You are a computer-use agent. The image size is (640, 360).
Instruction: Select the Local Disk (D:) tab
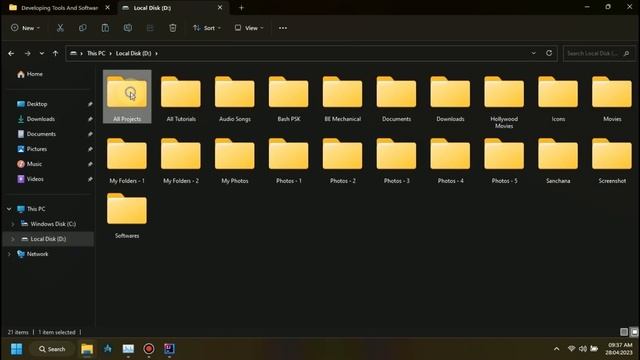[173, 7]
